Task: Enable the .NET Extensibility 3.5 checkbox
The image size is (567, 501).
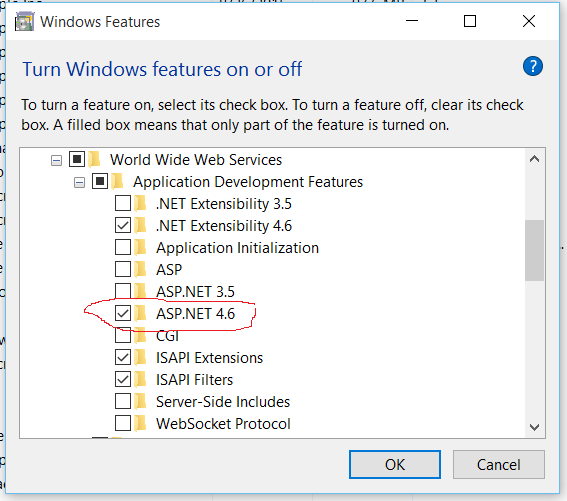Action: pyautogui.click(x=123, y=203)
